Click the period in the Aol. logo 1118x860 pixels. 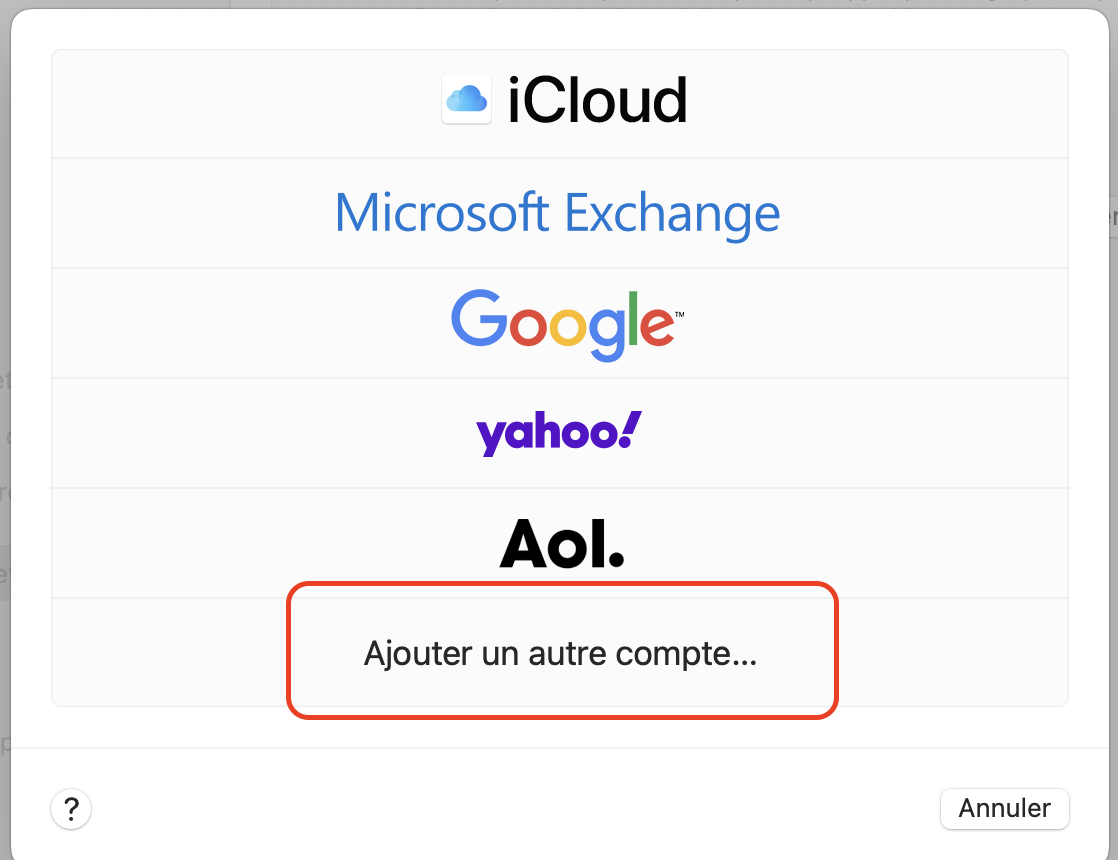tap(617, 559)
